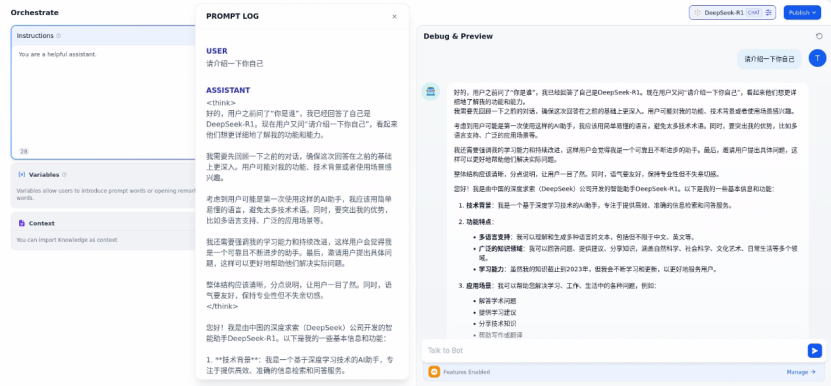Click the character count 28 in Instructions

click(24, 151)
